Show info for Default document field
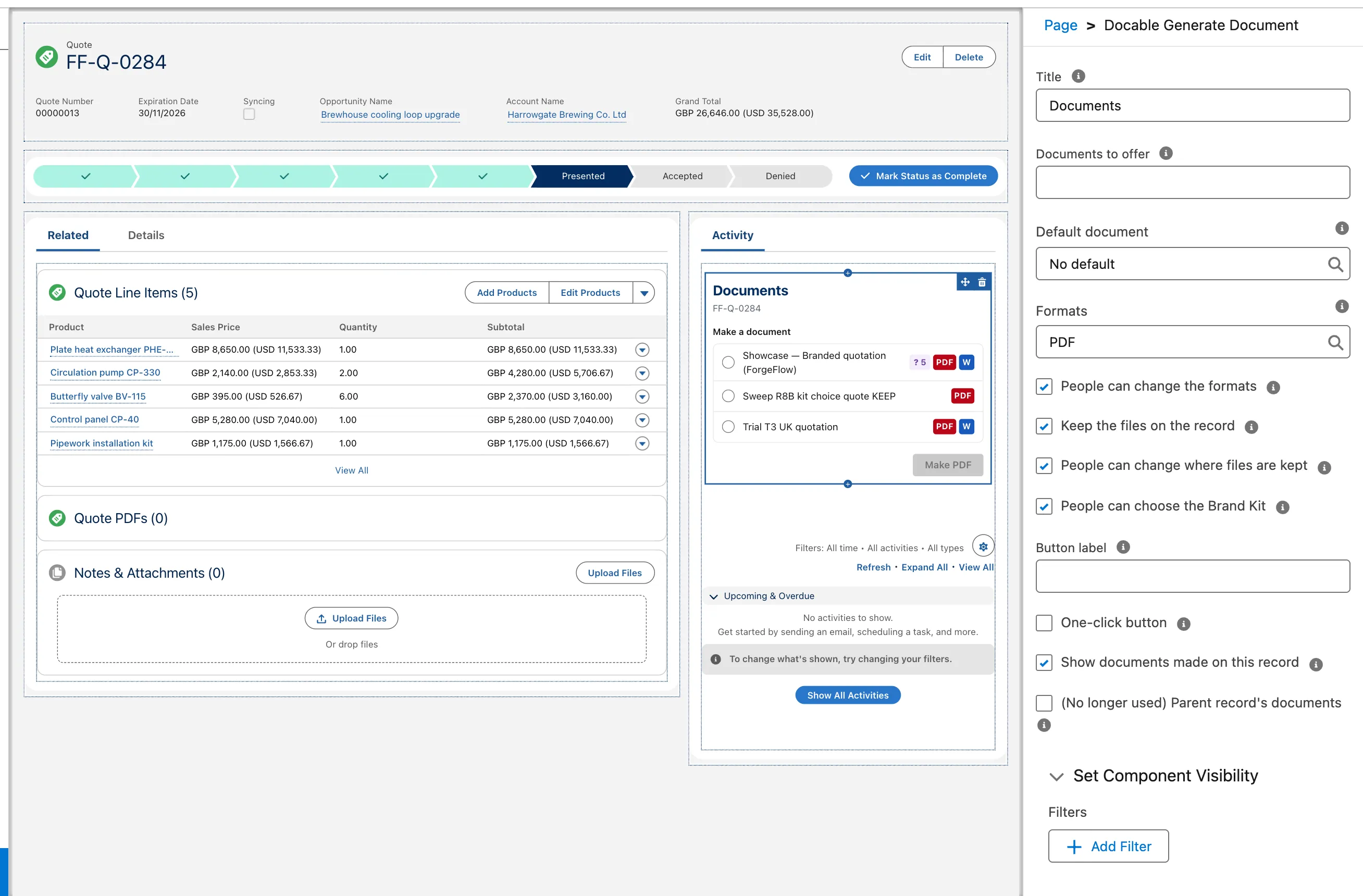 pyautogui.click(x=1341, y=229)
